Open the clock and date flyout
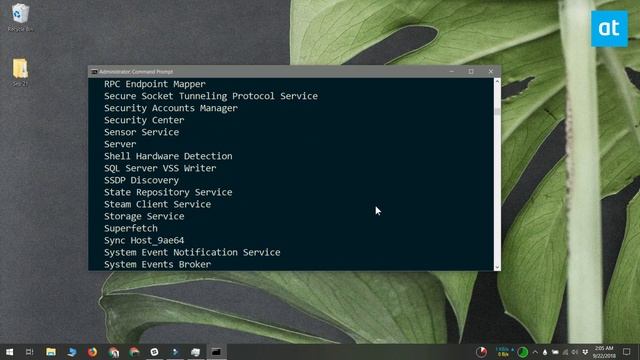The image size is (640, 360). [x=604, y=352]
